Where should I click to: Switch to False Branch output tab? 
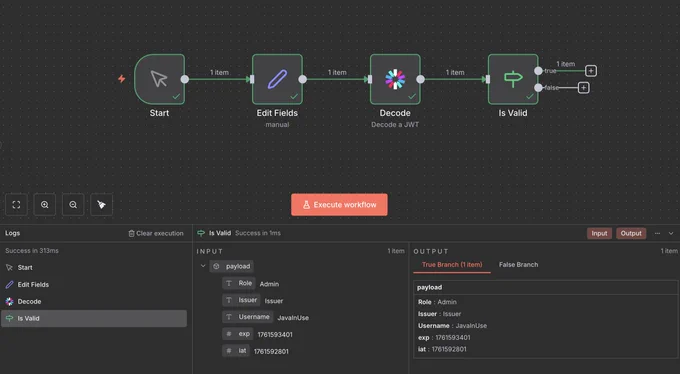518,265
